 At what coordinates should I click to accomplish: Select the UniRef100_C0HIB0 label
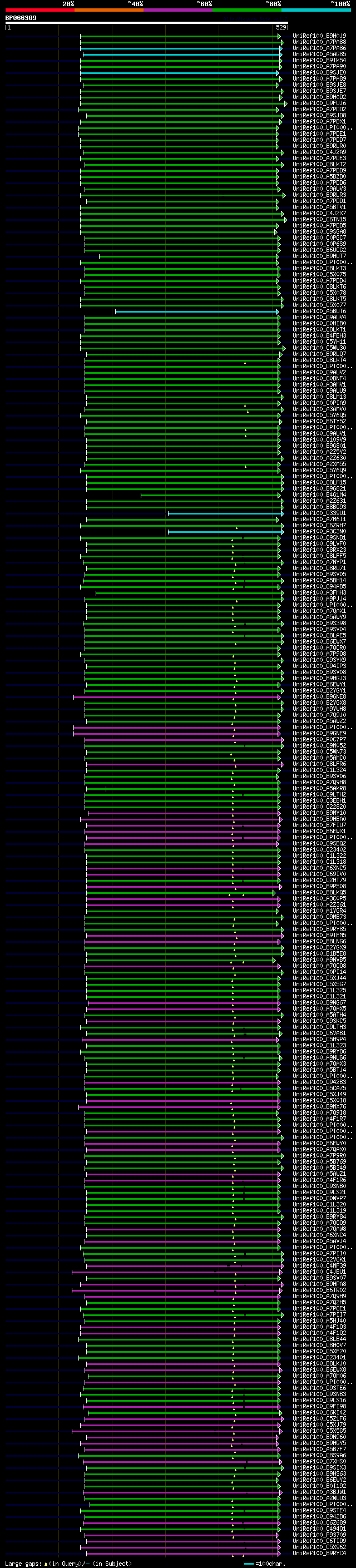(319, 324)
